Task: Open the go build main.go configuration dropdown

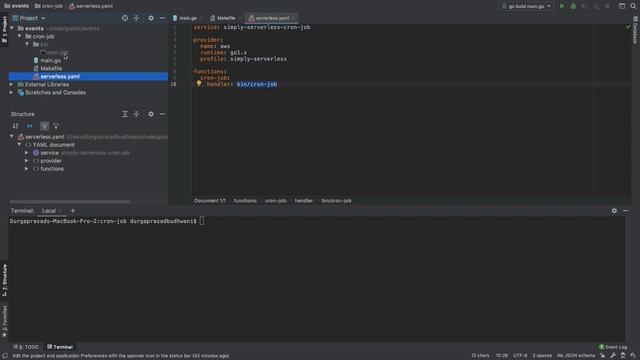Action: [x=527, y=6]
